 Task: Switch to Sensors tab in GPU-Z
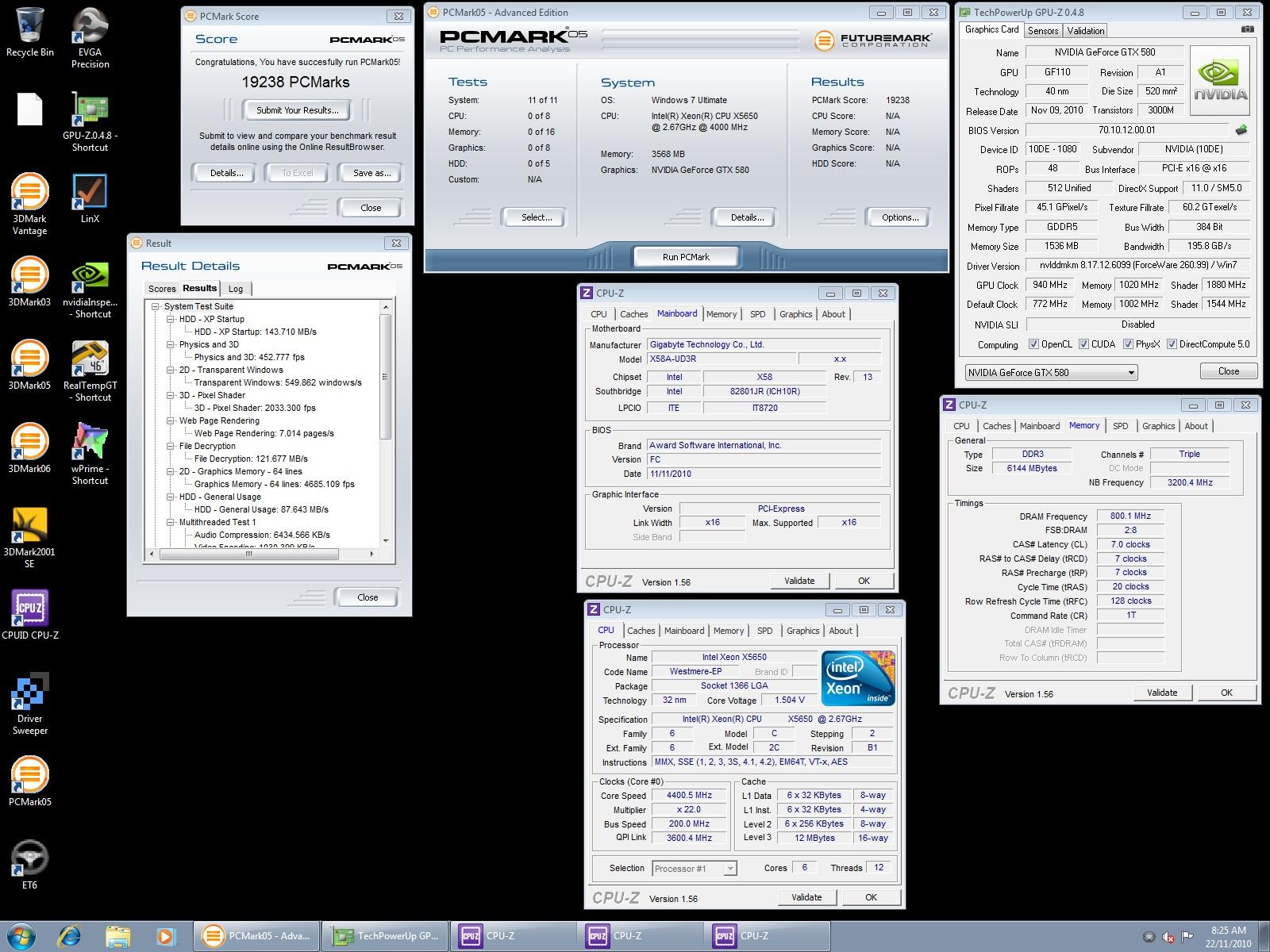[x=1043, y=31]
